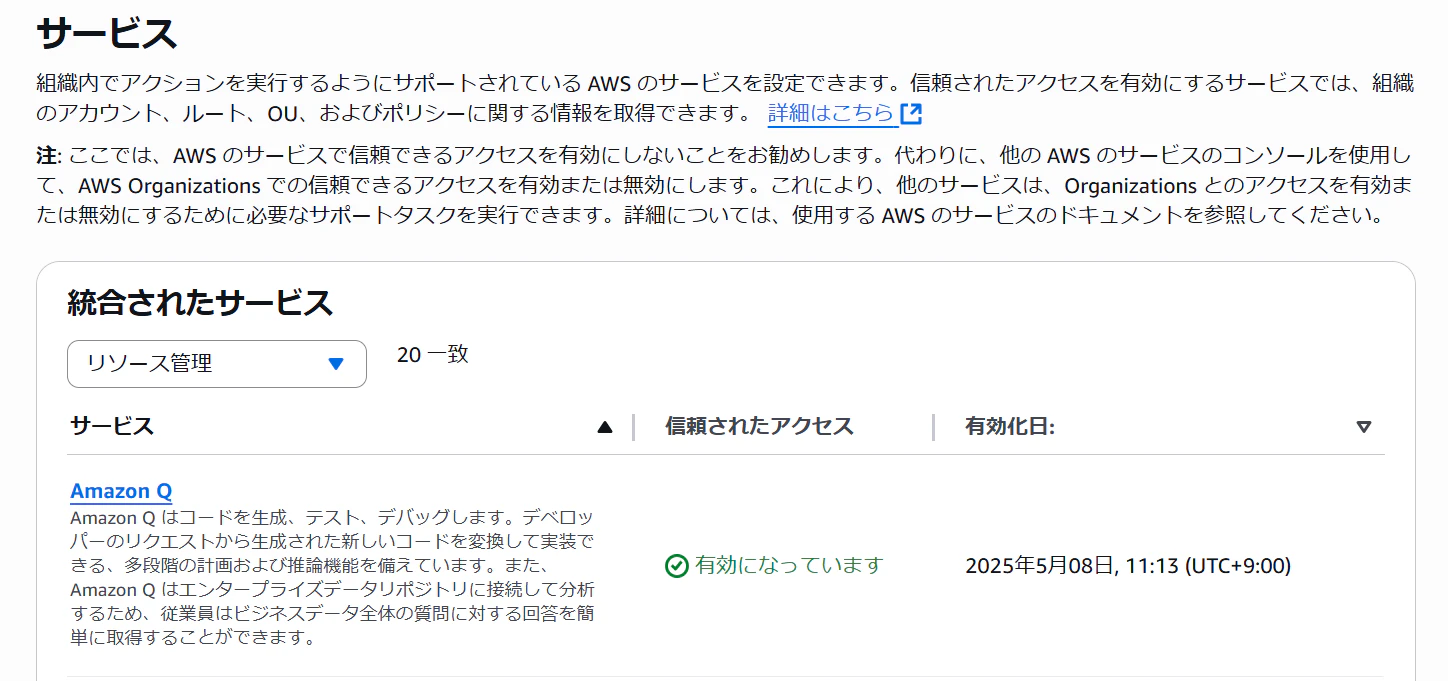Click divider between サービス and 信頼されたアクセス columns
The width and height of the screenshot is (1448, 681).
coord(633,427)
